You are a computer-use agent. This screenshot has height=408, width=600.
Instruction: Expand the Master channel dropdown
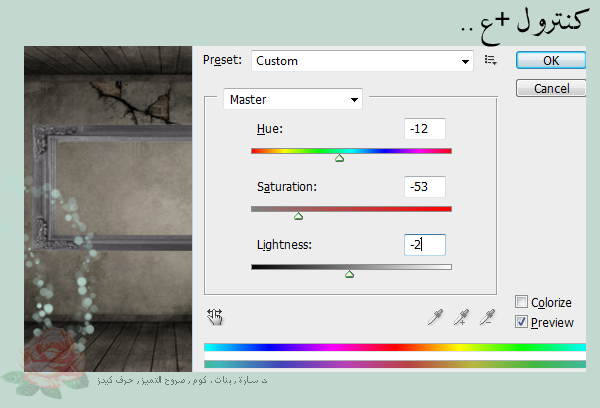click(292, 99)
